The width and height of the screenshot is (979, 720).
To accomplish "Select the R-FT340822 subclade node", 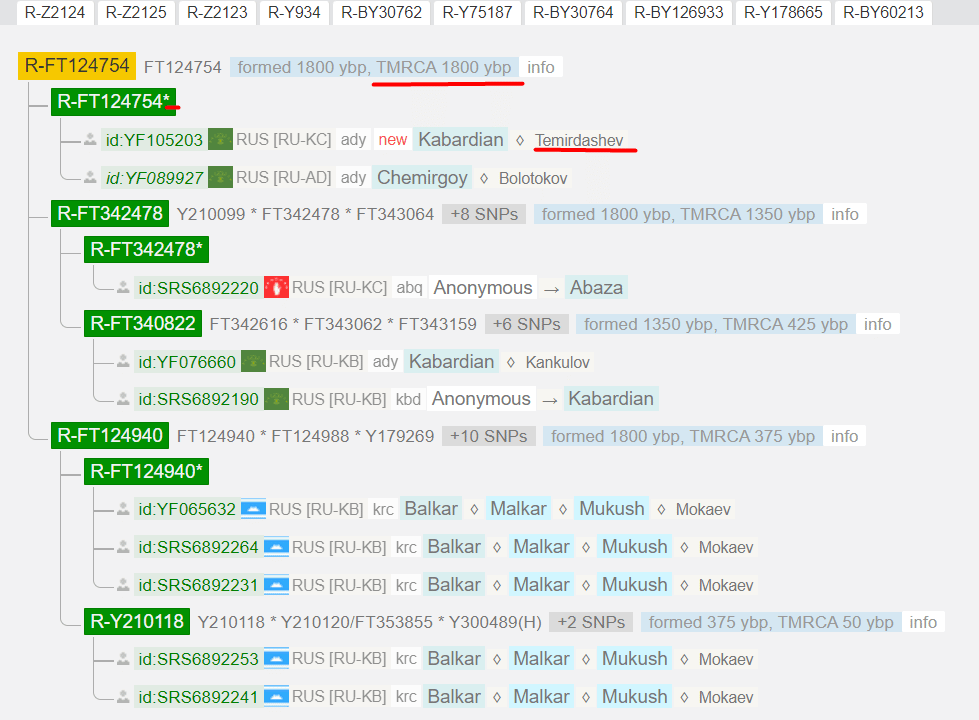I will pyautogui.click(x=143, y=324).
